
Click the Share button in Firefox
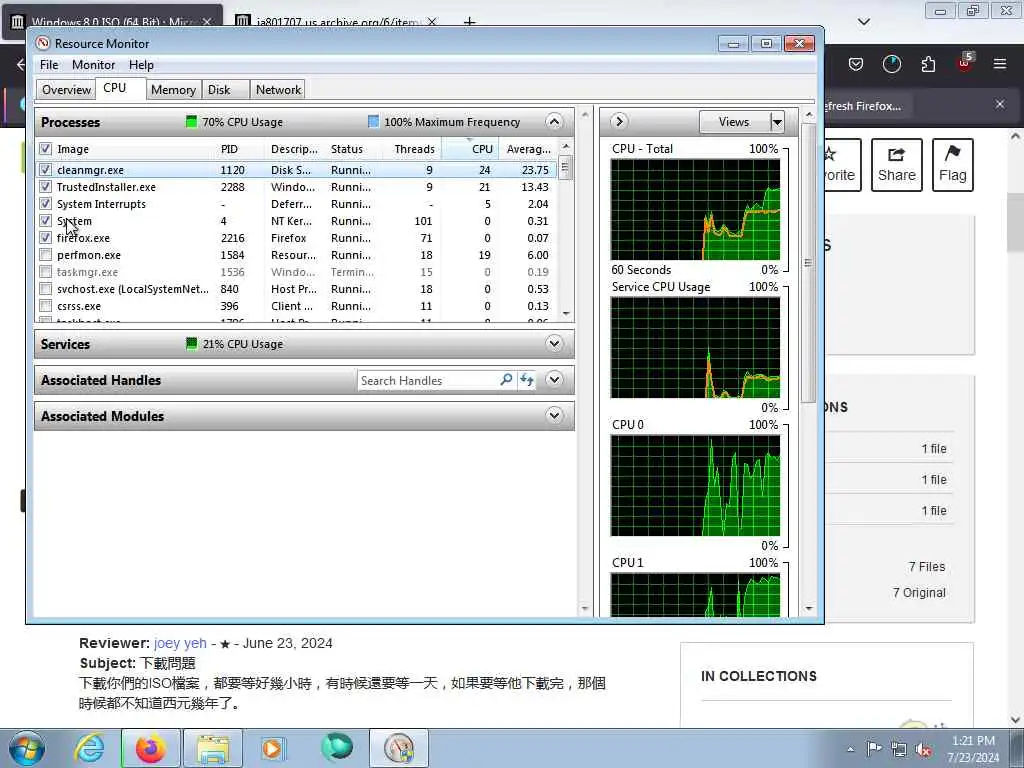click(896, 165)
